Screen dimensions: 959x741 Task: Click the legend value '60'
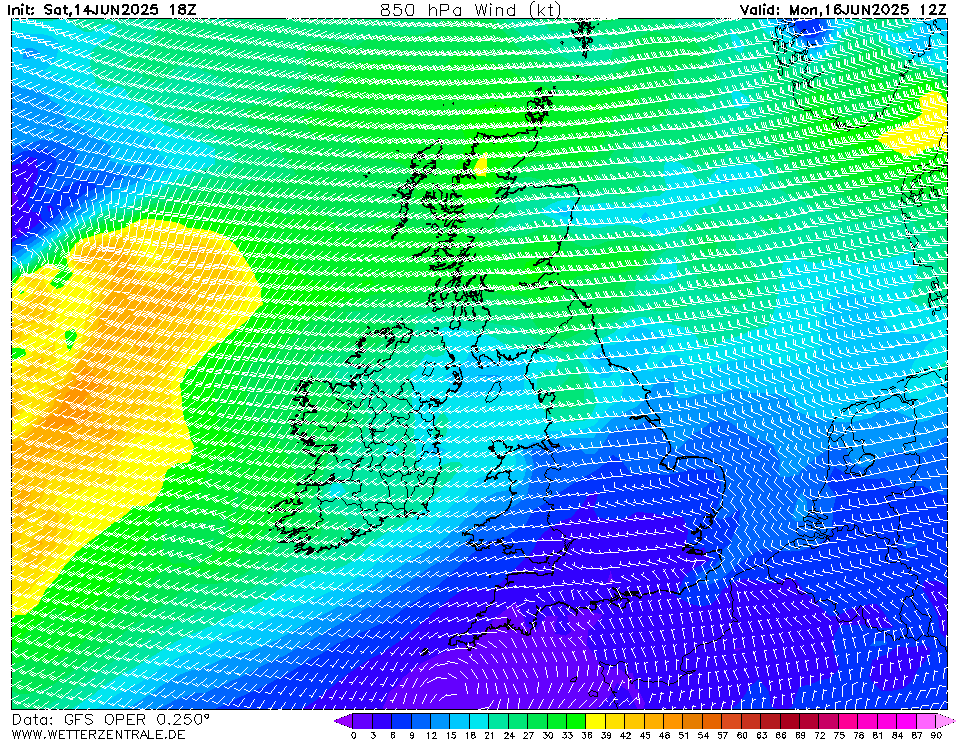741,735
